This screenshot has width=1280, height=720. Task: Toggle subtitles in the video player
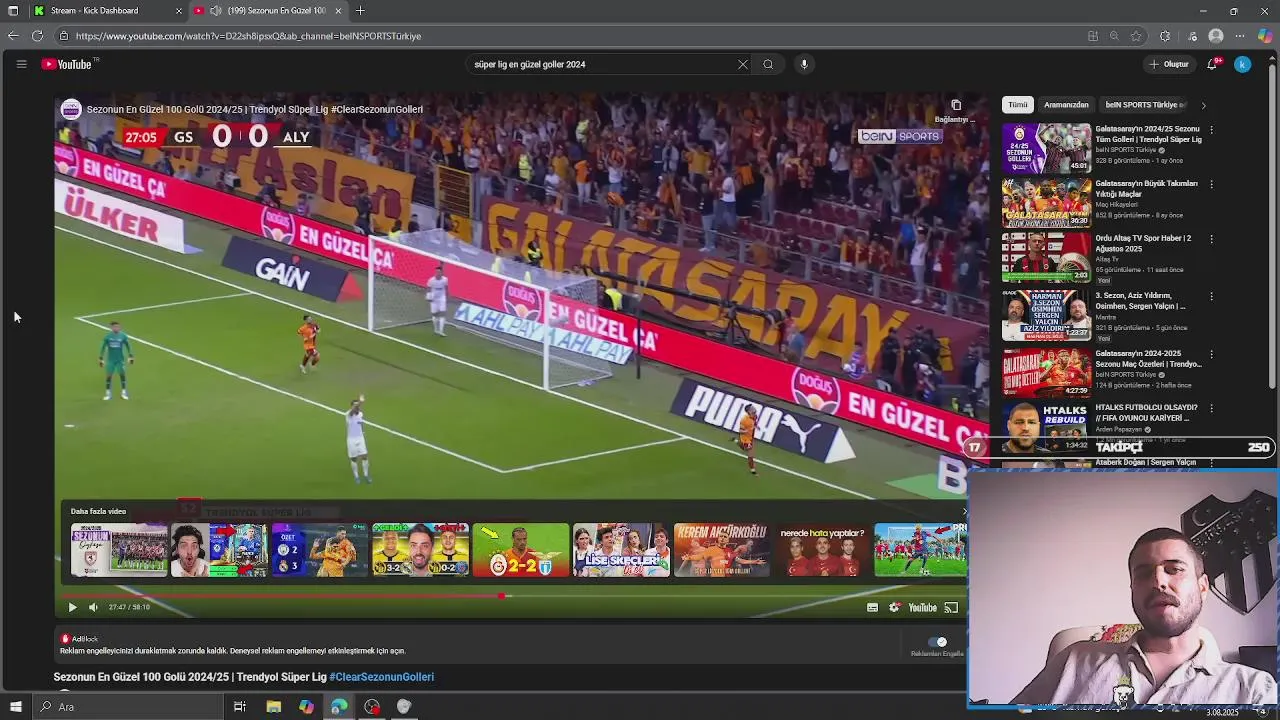click(x=873, y=607)
